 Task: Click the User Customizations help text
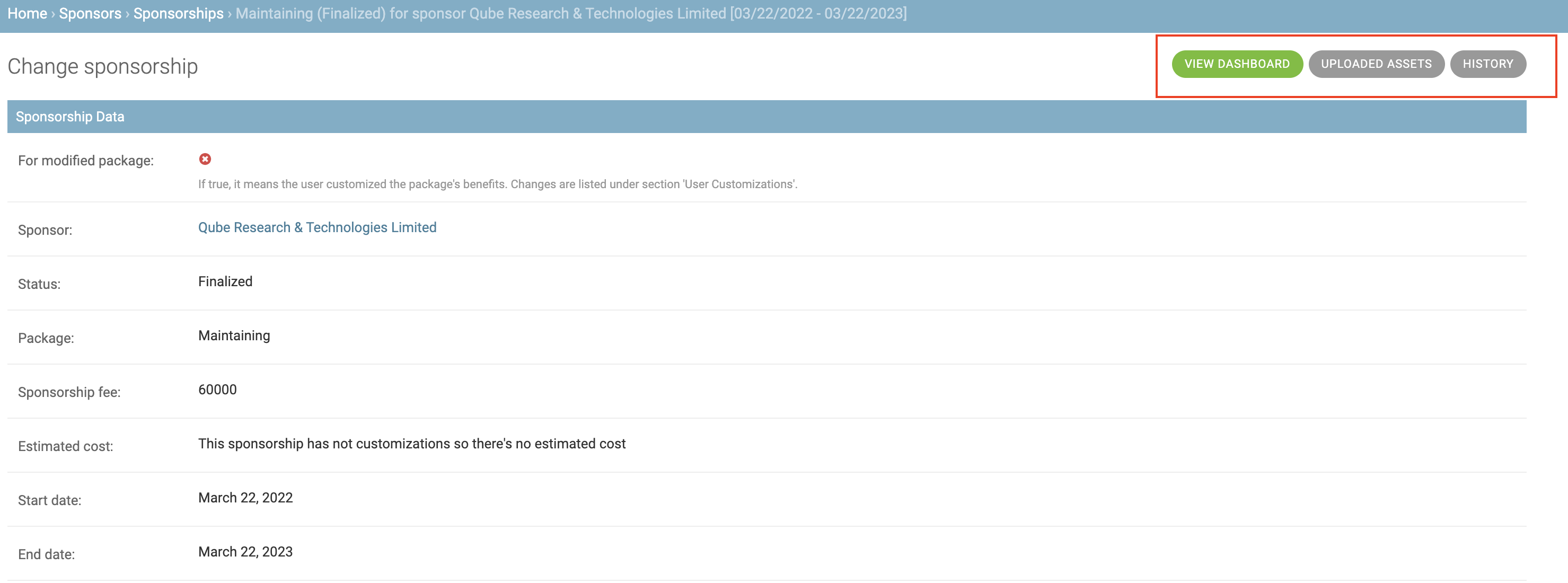click(497, 184)
